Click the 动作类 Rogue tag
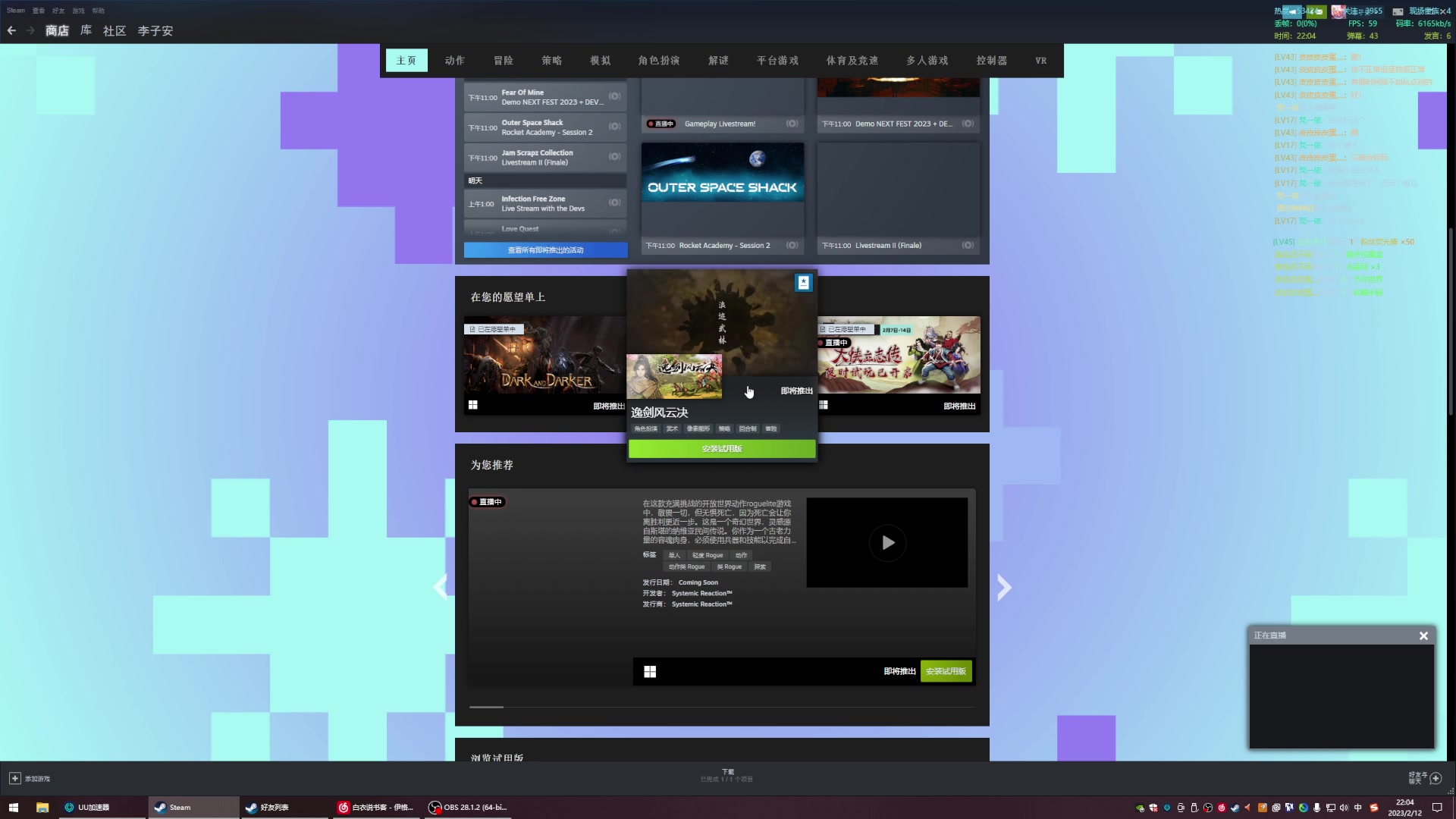The width and height of the screenshot is (1456, 819). (687, 566)
